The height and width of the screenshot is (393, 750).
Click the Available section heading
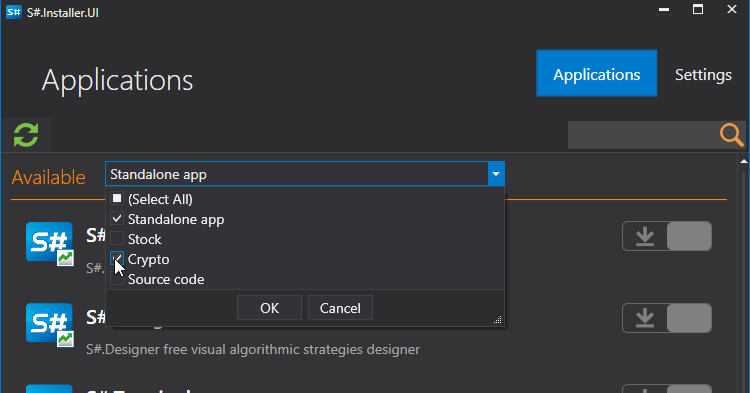point(48,177)
